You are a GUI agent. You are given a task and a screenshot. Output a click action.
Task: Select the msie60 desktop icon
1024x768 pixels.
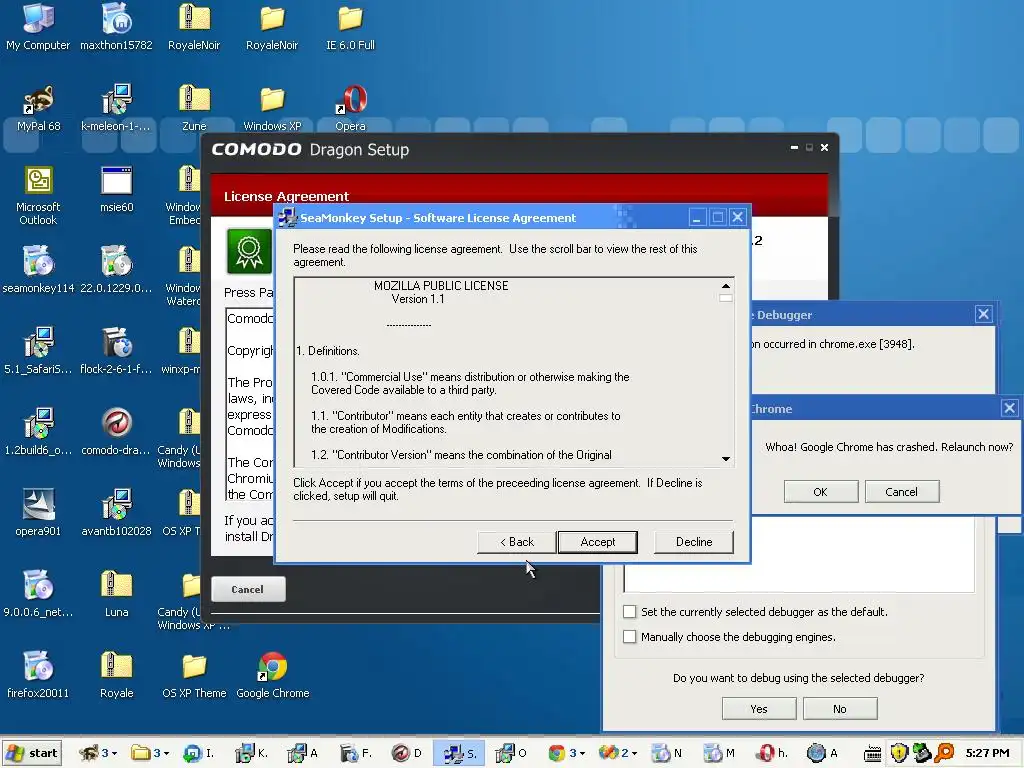tap(116, 188)
